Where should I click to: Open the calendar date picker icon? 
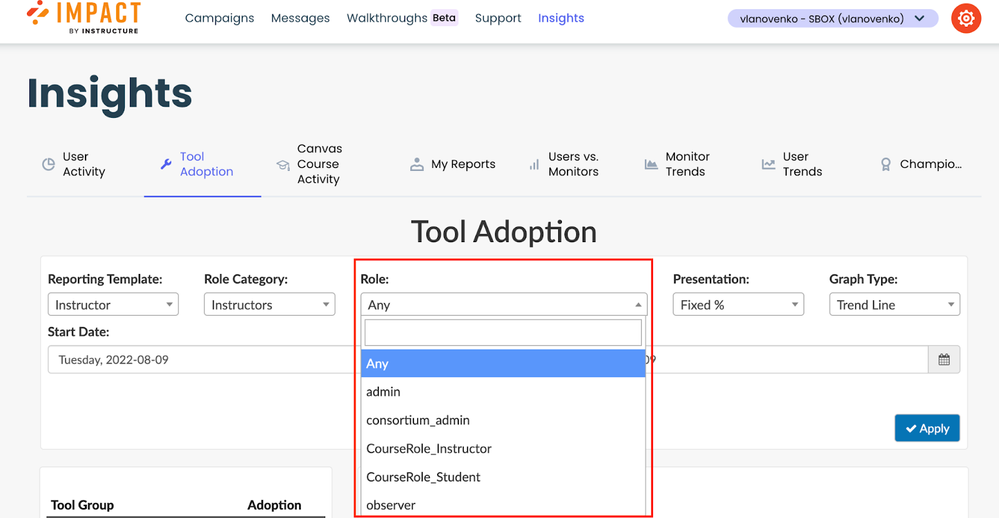click(x=943, y=360)
